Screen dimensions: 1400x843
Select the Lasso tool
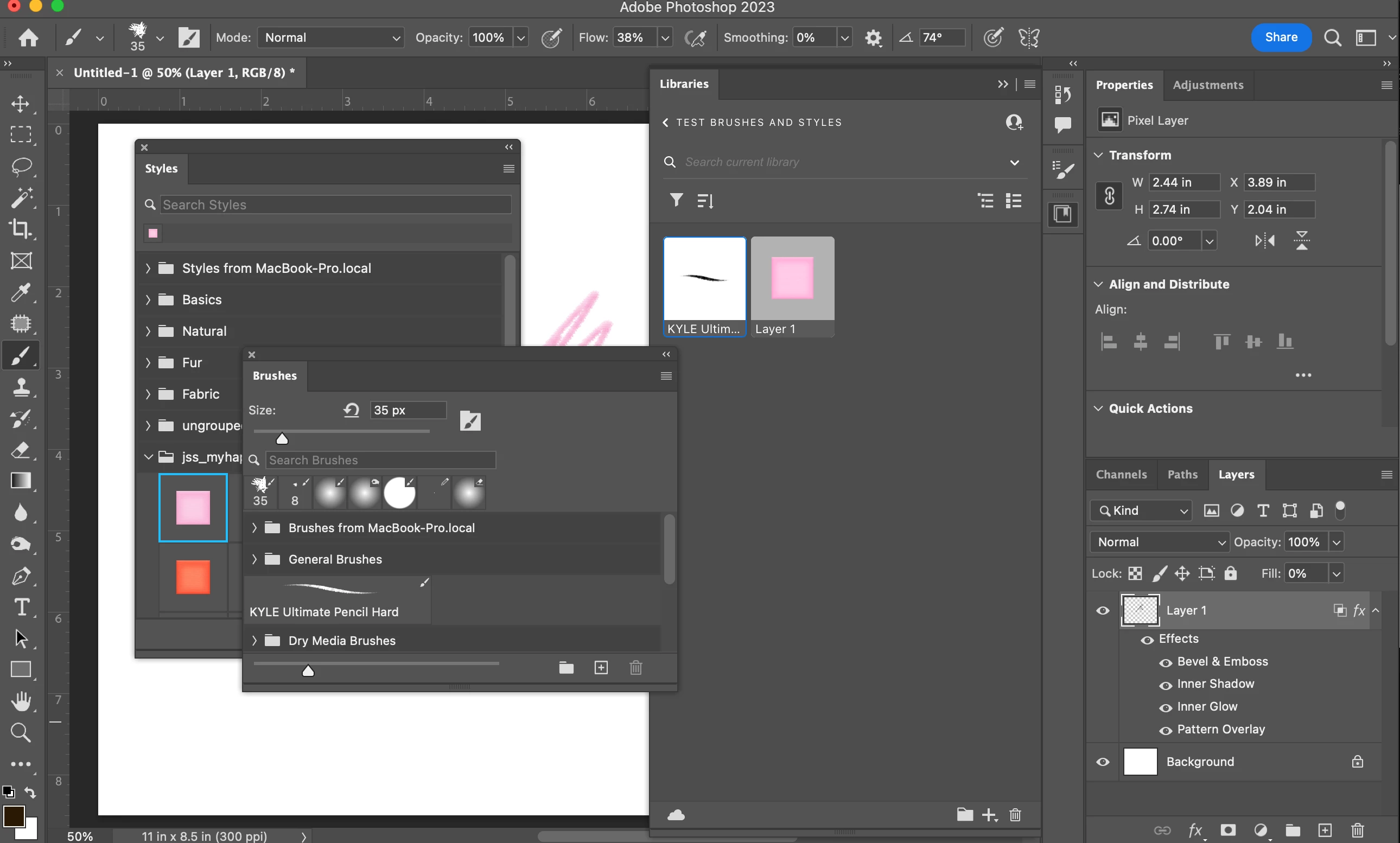click(21, 167)
